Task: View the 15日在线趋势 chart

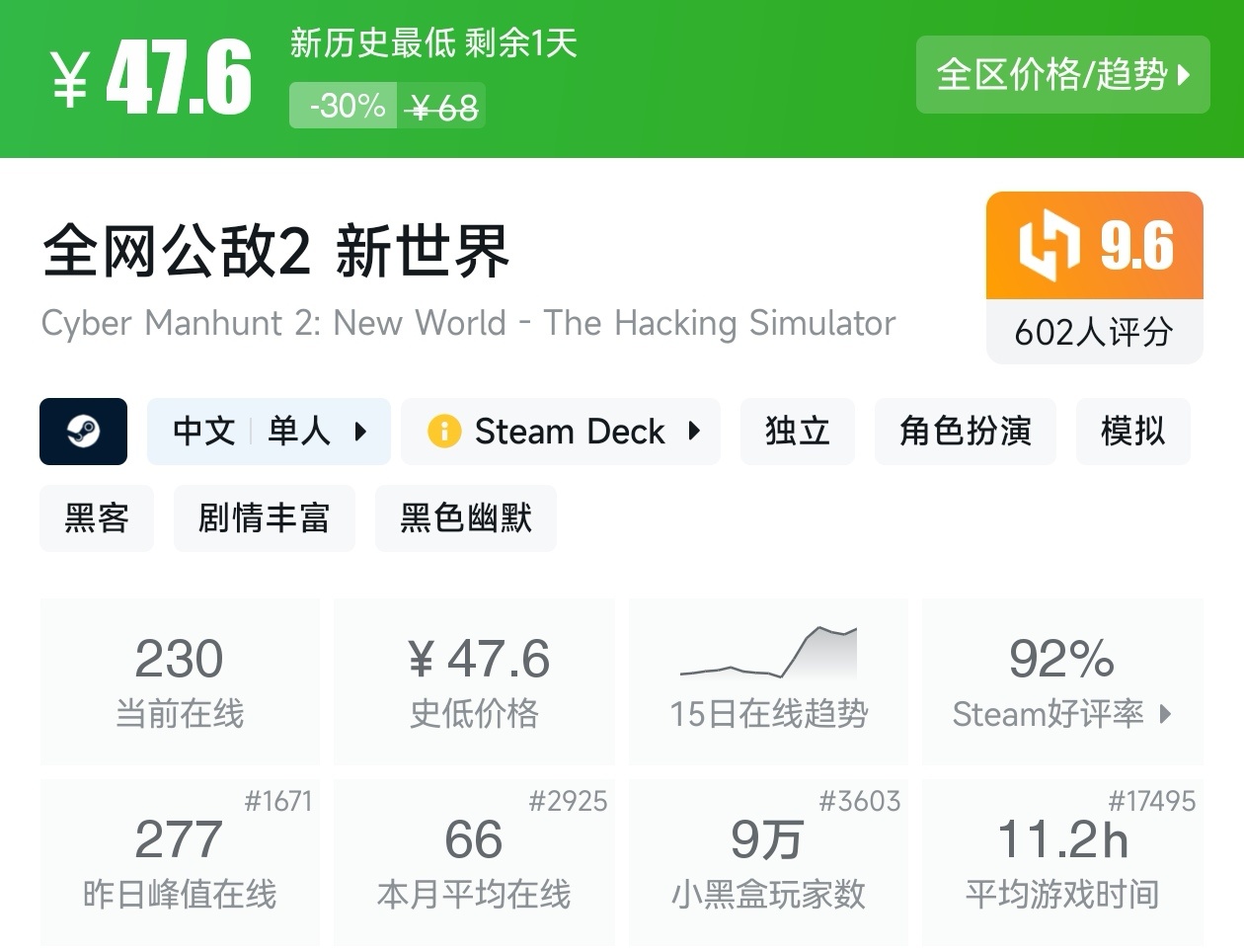Action: pos(768,681)
